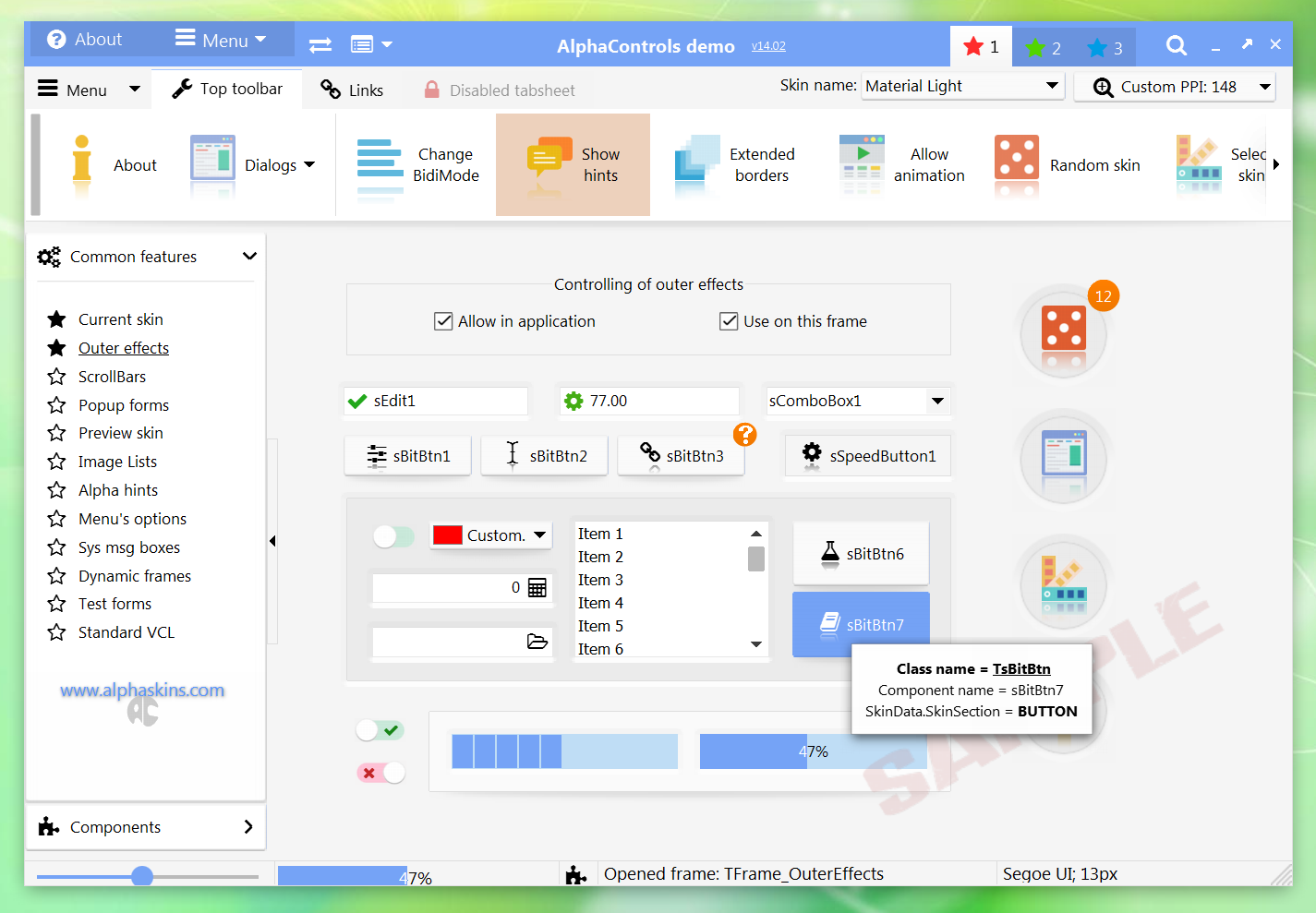Open Outer effects in the sidebar
This screenshot has width=1316, height=913.
(x=124, y=348)
